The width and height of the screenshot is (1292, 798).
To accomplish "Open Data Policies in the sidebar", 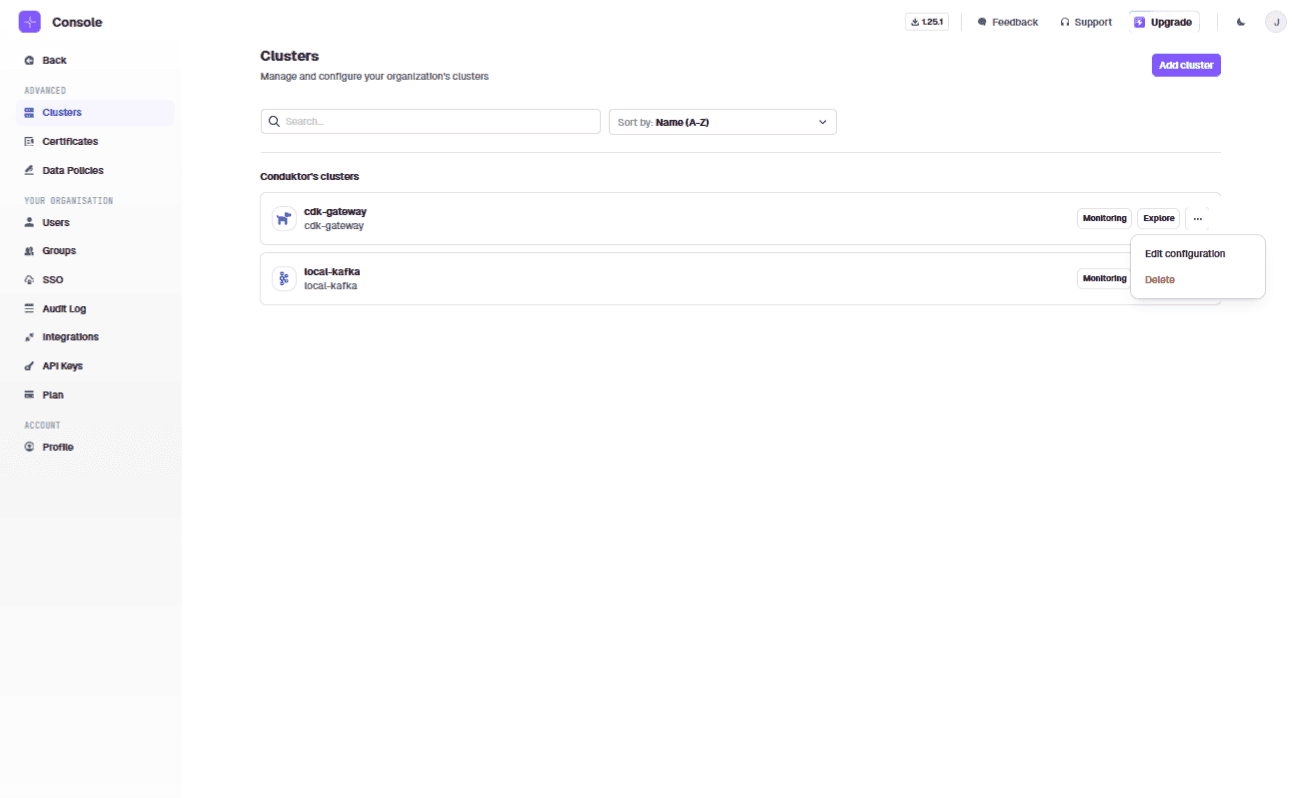I will (72, 171).
